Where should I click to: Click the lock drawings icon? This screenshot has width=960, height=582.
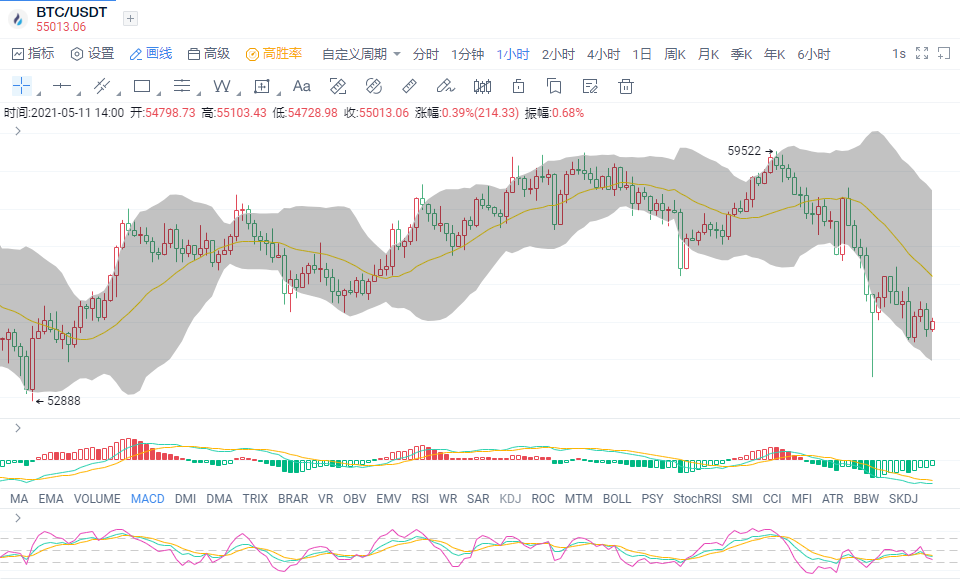518,86
